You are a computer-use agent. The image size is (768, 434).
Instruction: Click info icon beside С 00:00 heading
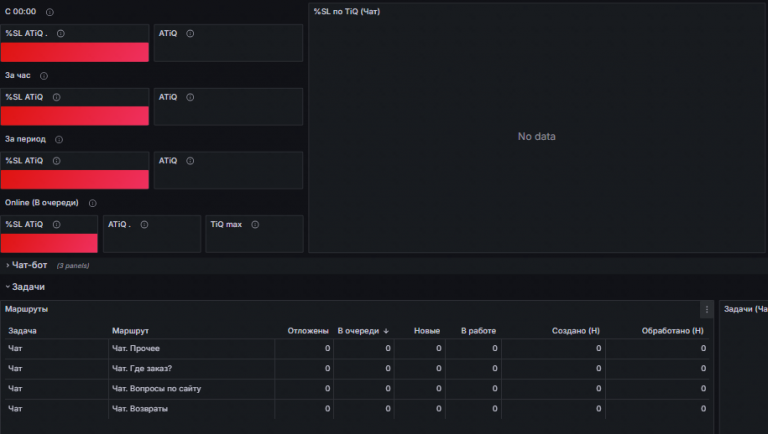(49, 12)
